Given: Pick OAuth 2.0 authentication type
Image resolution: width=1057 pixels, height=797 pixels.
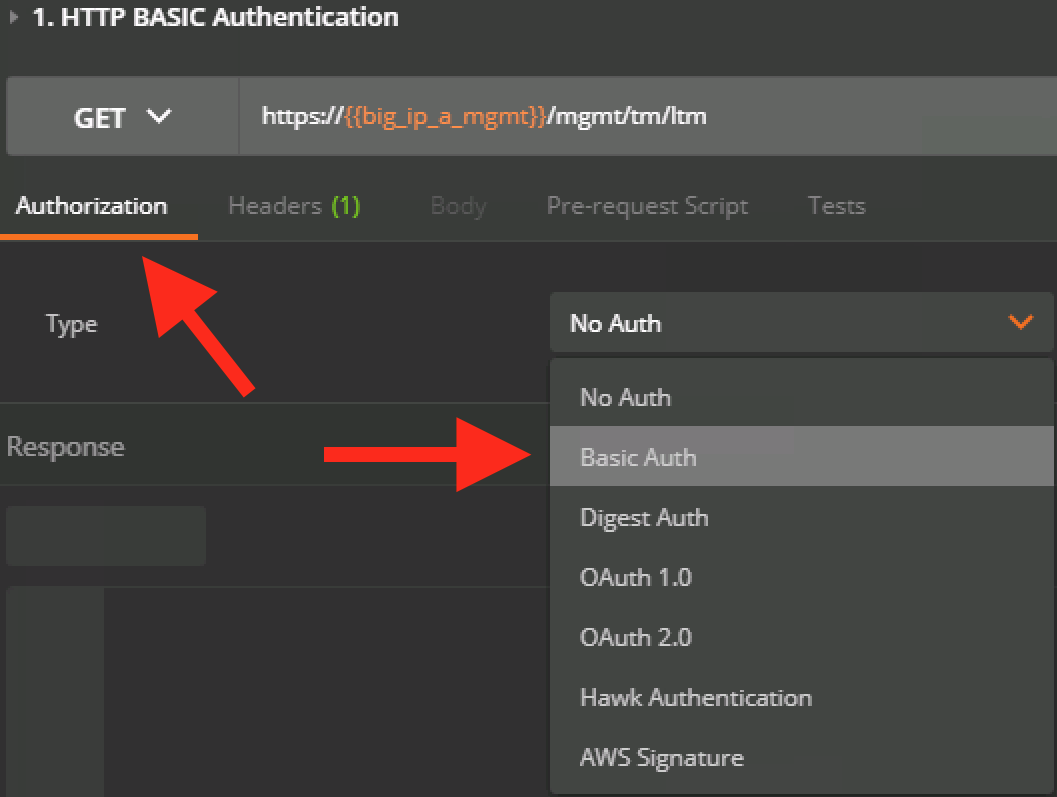Looking at the screenshot, I should pos(802,638).
